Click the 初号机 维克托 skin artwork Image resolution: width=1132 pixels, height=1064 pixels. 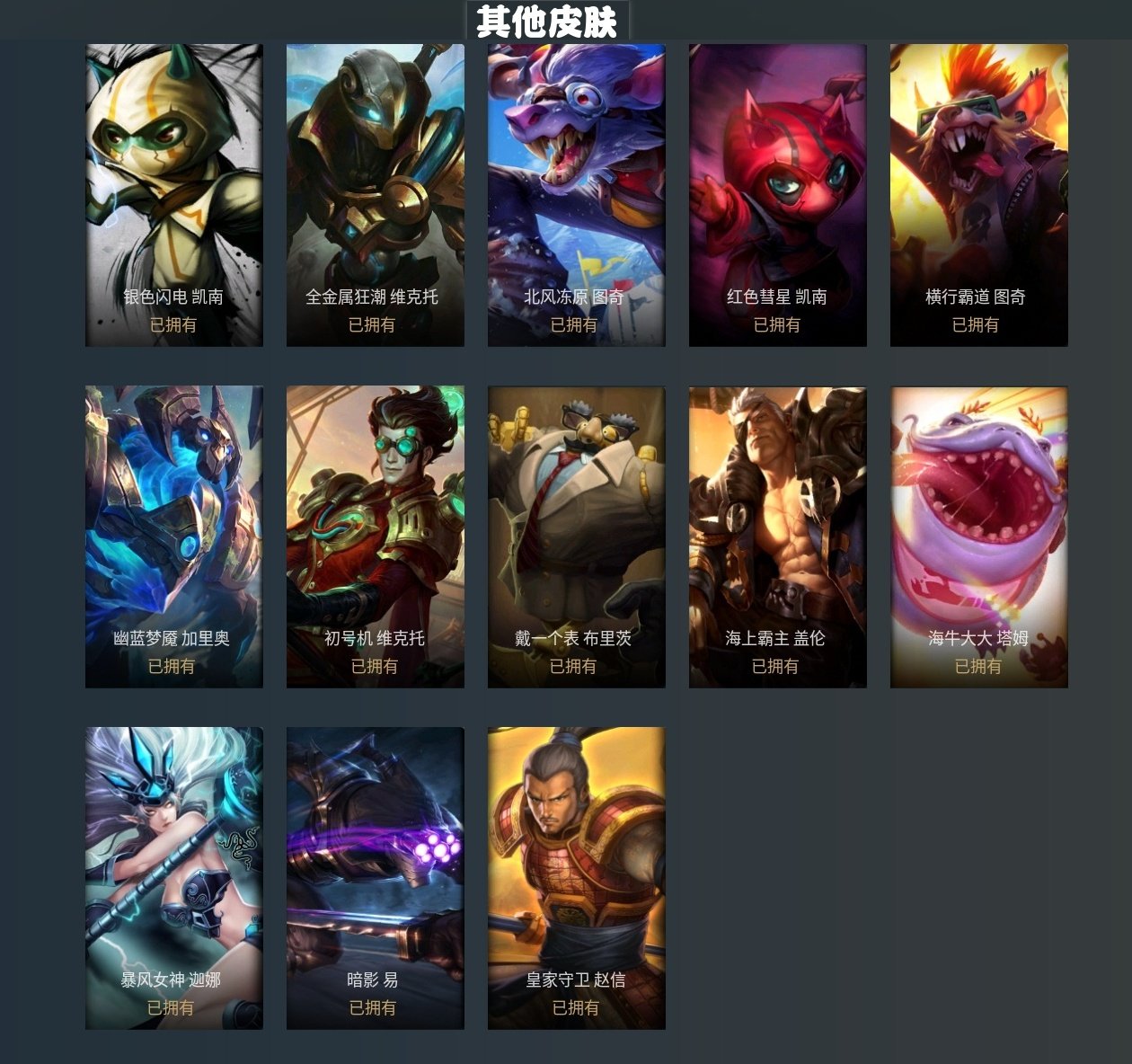coord(376,536)
